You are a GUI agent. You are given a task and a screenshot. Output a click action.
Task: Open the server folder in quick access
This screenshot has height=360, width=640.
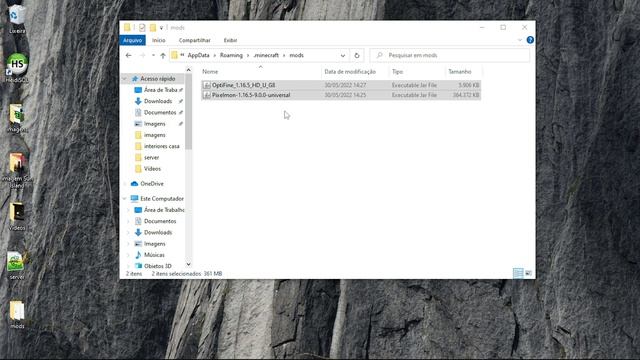(151, 157)
